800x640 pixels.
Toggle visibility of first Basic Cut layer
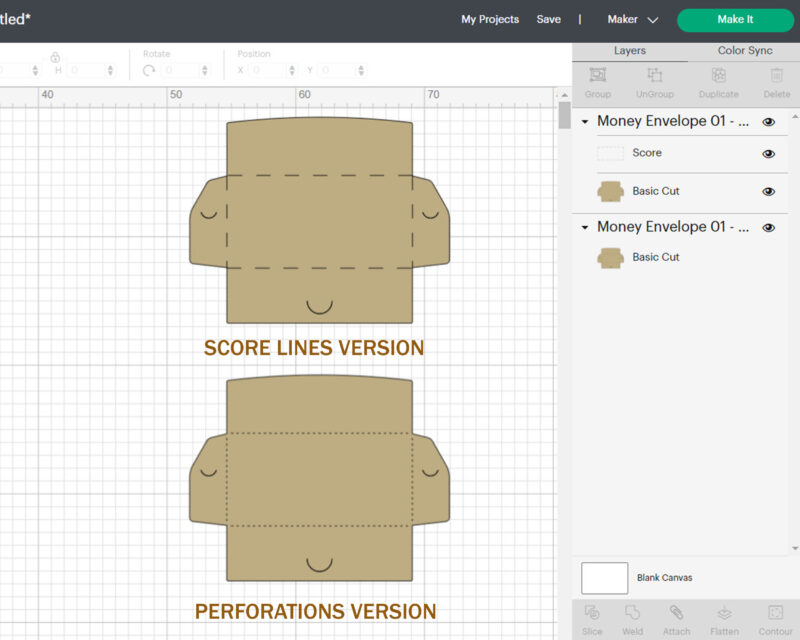tap(768, 192)
